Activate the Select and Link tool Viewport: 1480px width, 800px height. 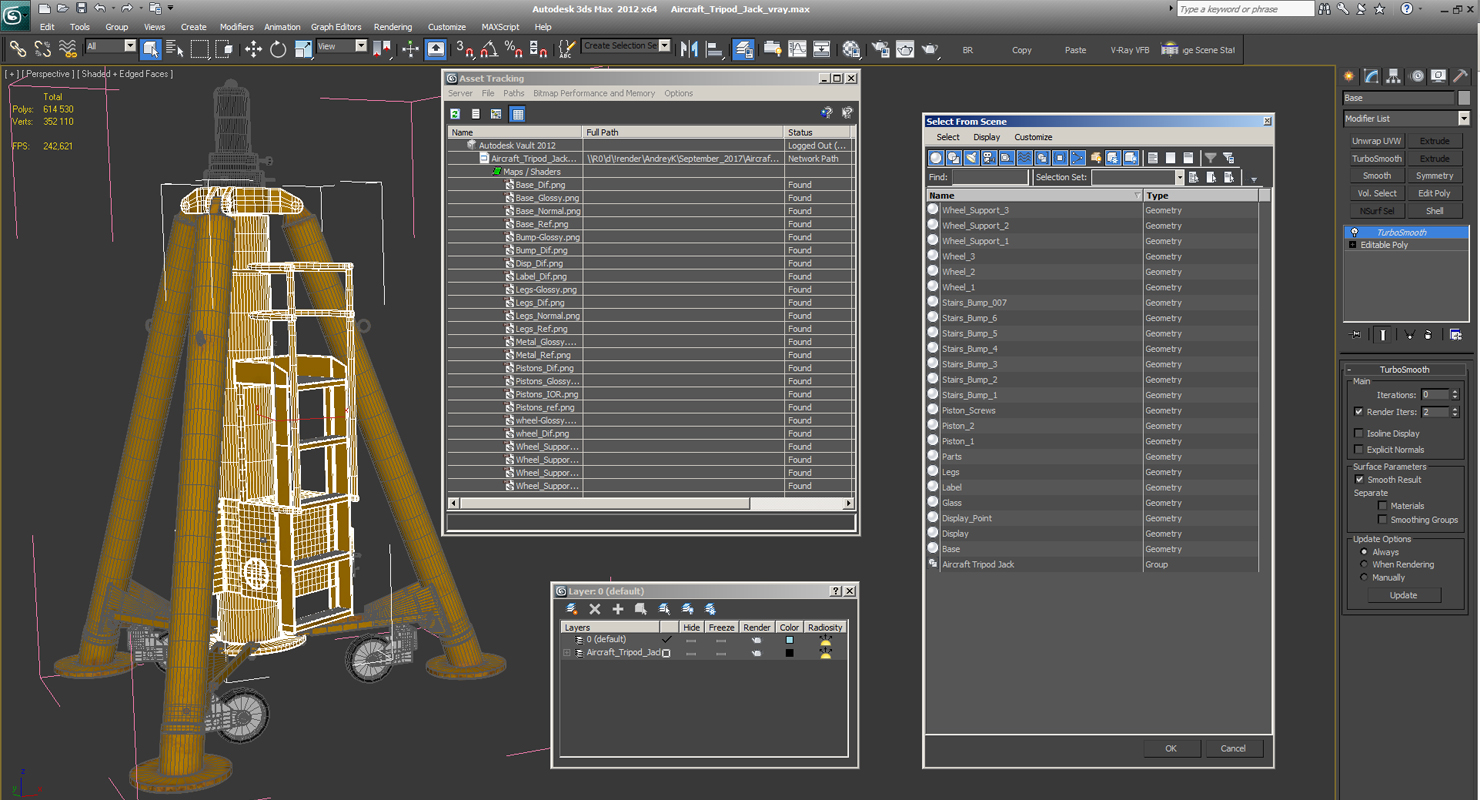pyautogui.click(x=17, y=48)
